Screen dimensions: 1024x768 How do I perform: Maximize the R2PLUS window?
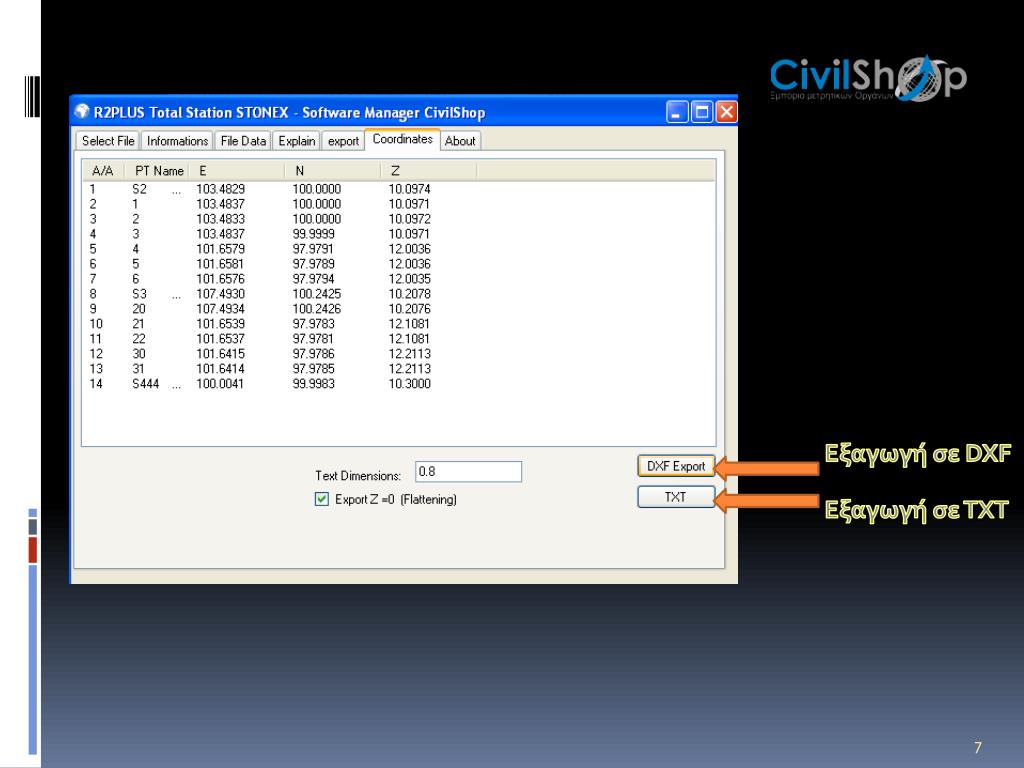pyautogui.click(x=702, y=112)
